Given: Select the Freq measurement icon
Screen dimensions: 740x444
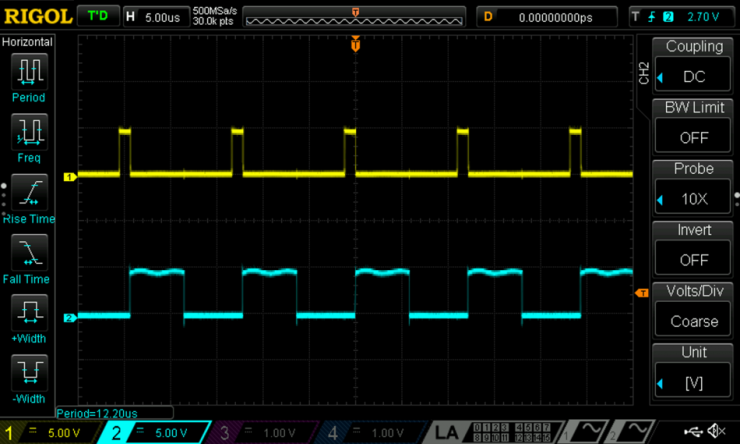Looking at the screenshot, I should click(29, 132).
